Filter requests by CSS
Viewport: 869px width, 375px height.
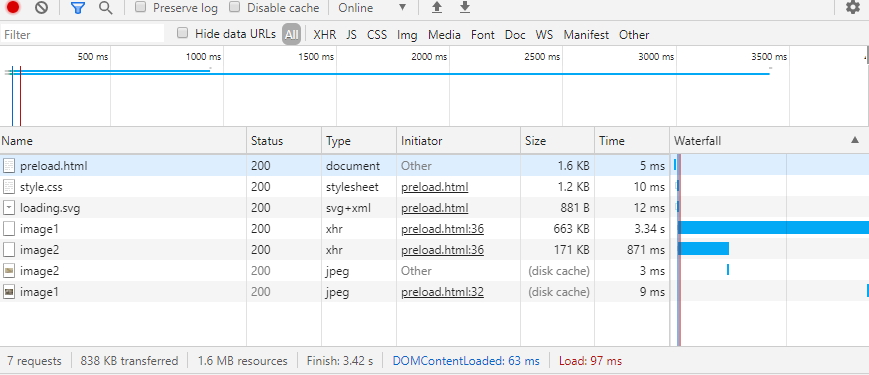[x=377, y=34]
